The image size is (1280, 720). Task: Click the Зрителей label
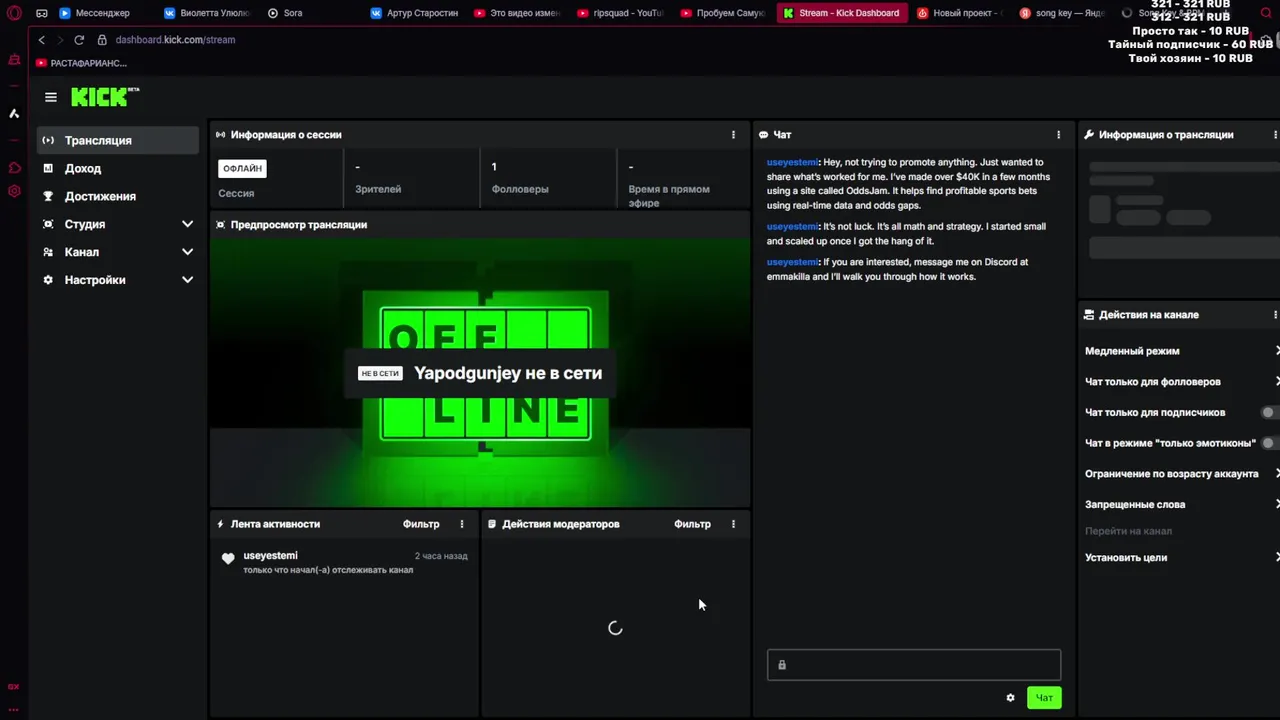point(378,189)
